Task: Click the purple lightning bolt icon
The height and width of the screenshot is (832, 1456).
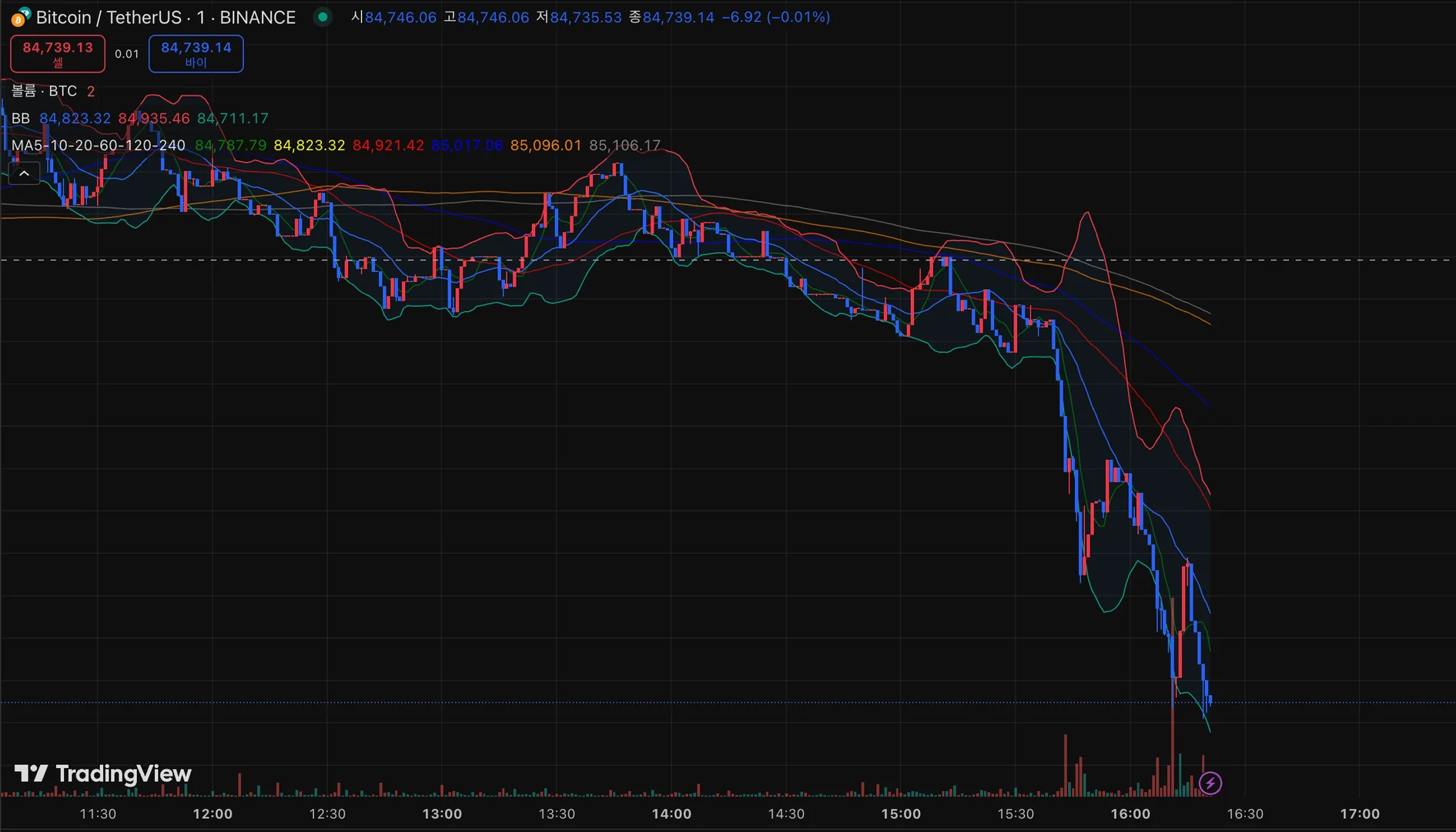Action: (x=1210, y=783)
